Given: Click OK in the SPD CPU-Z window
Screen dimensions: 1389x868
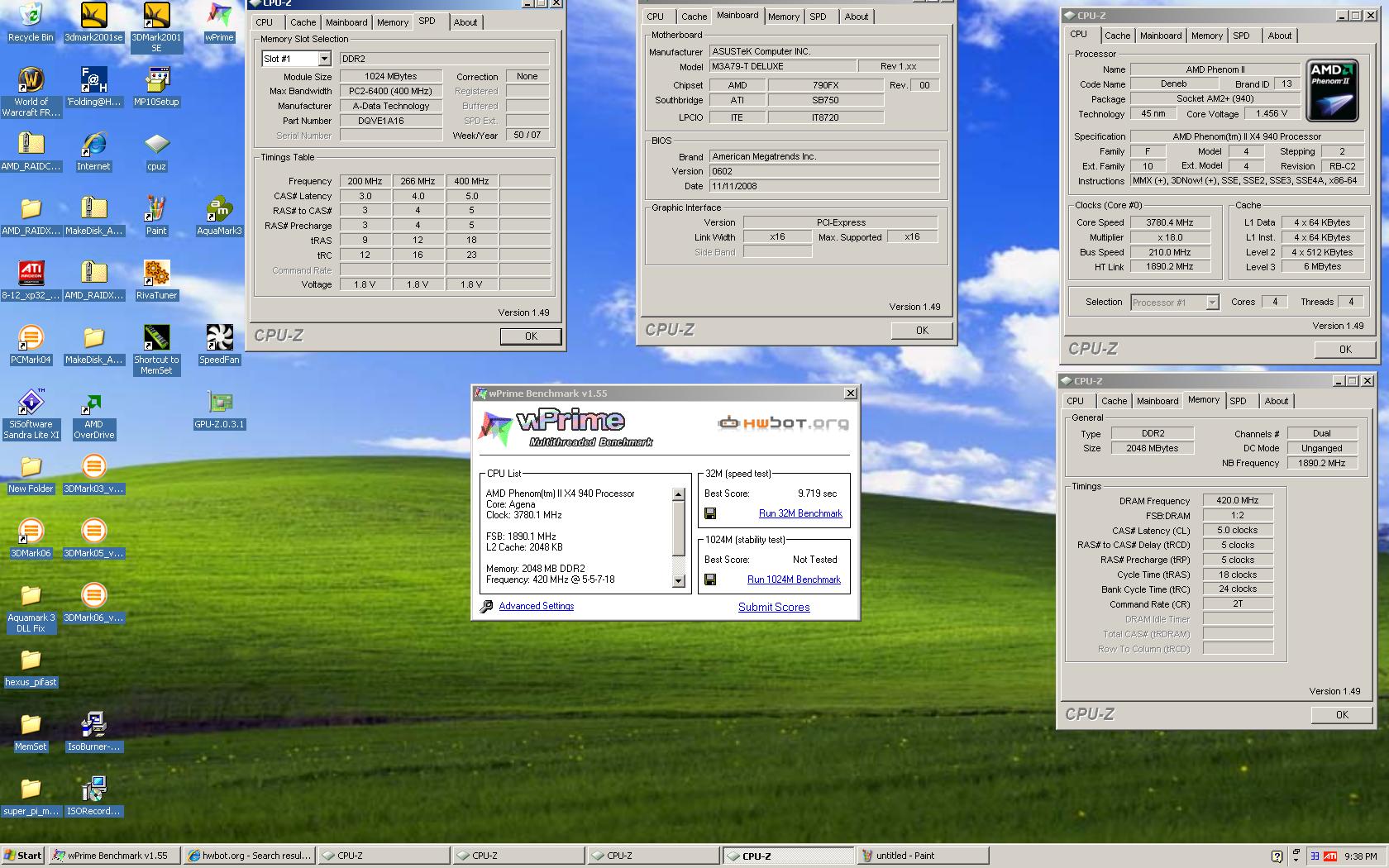Looking at the screenshot, I should pyautogui.click(x=531, y=336).
